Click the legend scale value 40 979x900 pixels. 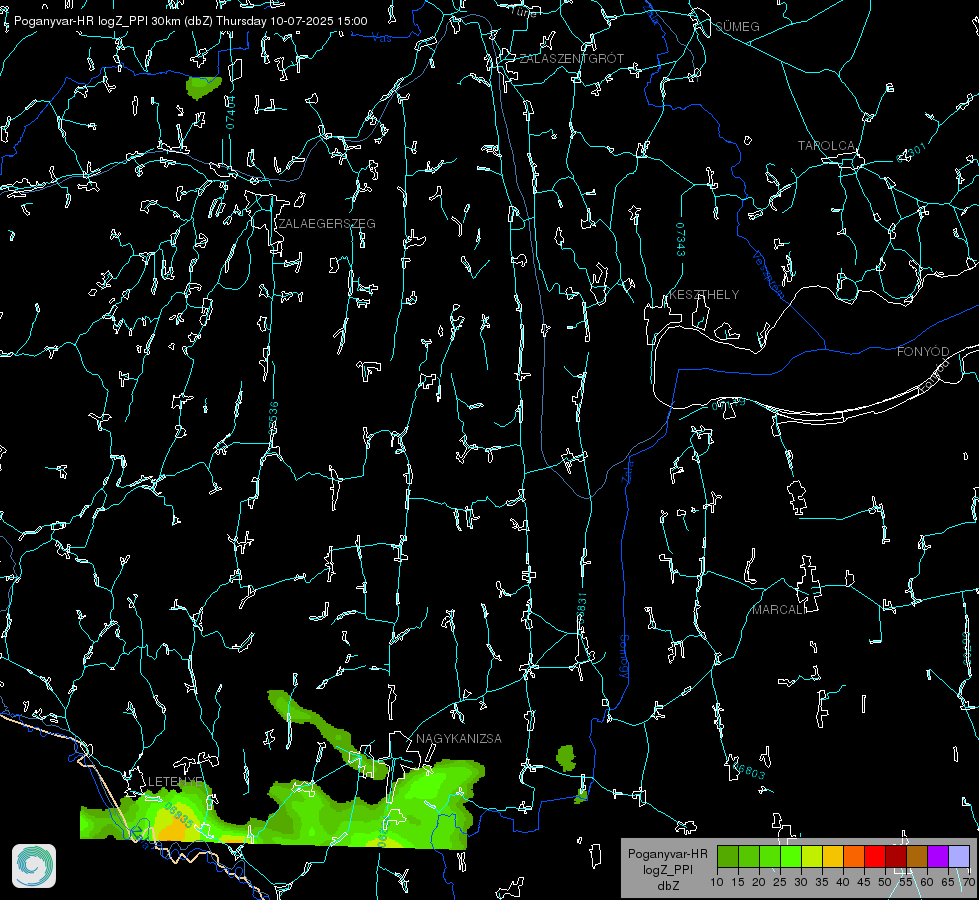click(843, 882)
